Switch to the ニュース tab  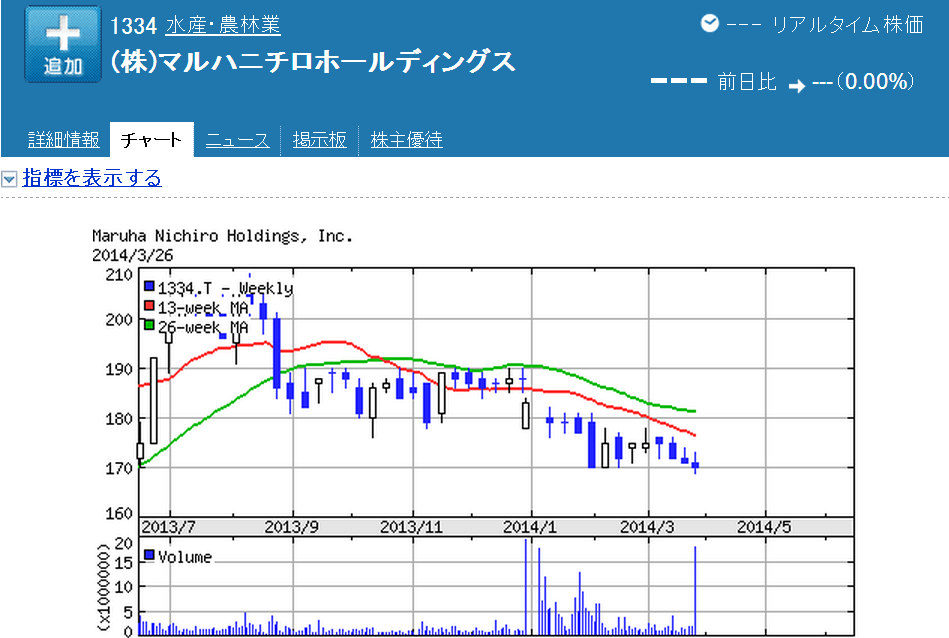pos(237,140)
